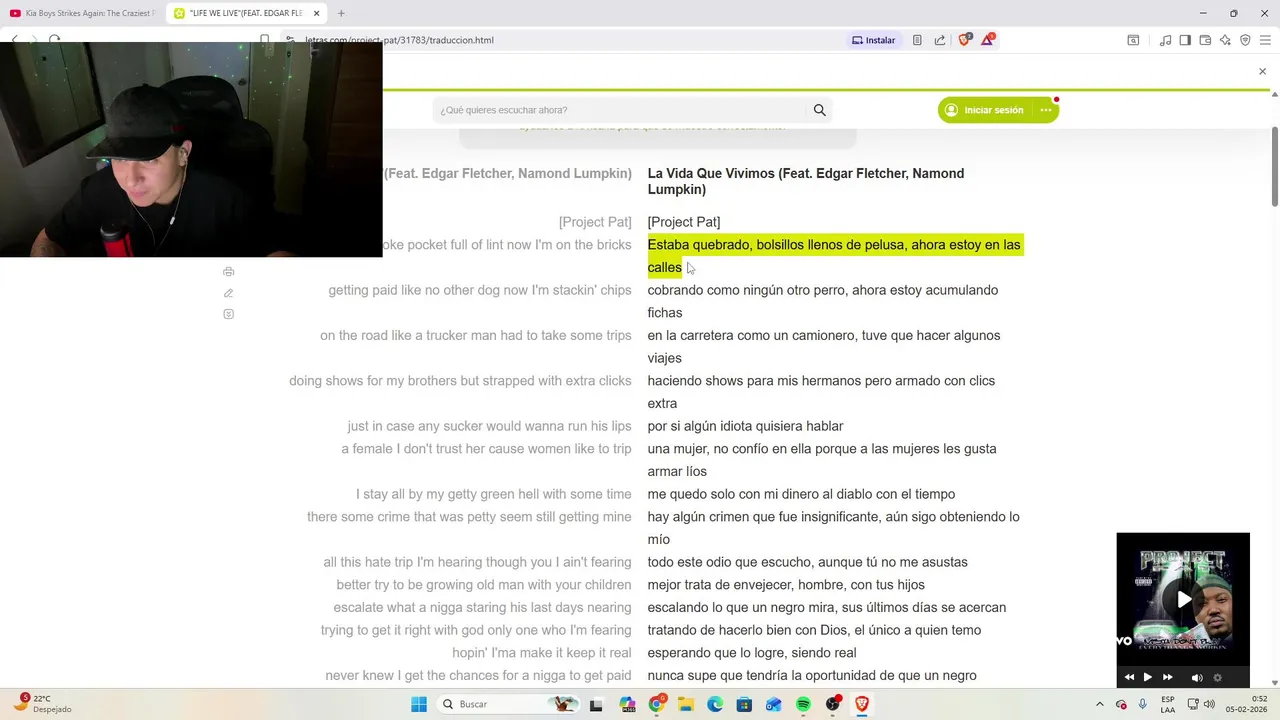This screenshot has height=720, width=1280.
Task: Click the pencil edit icon on left sidebar
Action: click(x=229, y=293)
